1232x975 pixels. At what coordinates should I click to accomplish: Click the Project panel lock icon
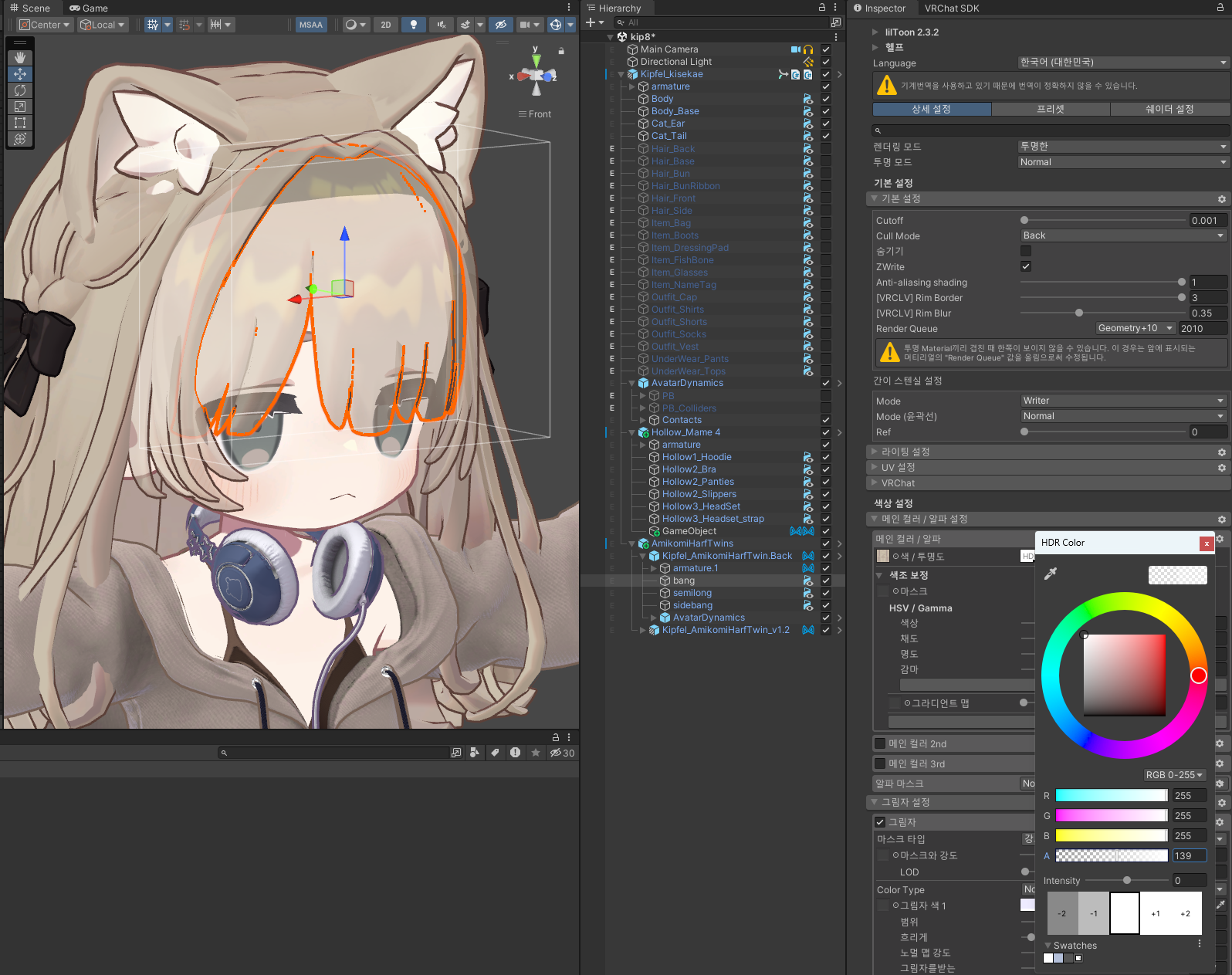(555, 737)
